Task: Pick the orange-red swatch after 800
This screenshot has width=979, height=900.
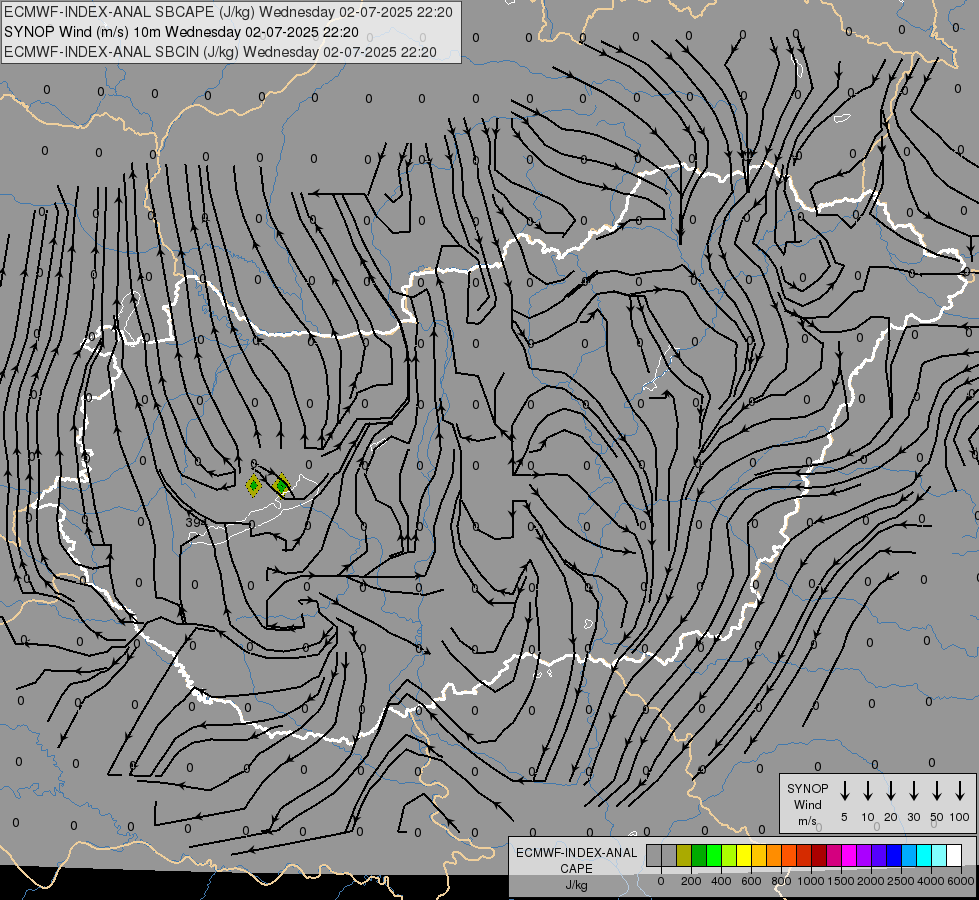Action: 789,855
